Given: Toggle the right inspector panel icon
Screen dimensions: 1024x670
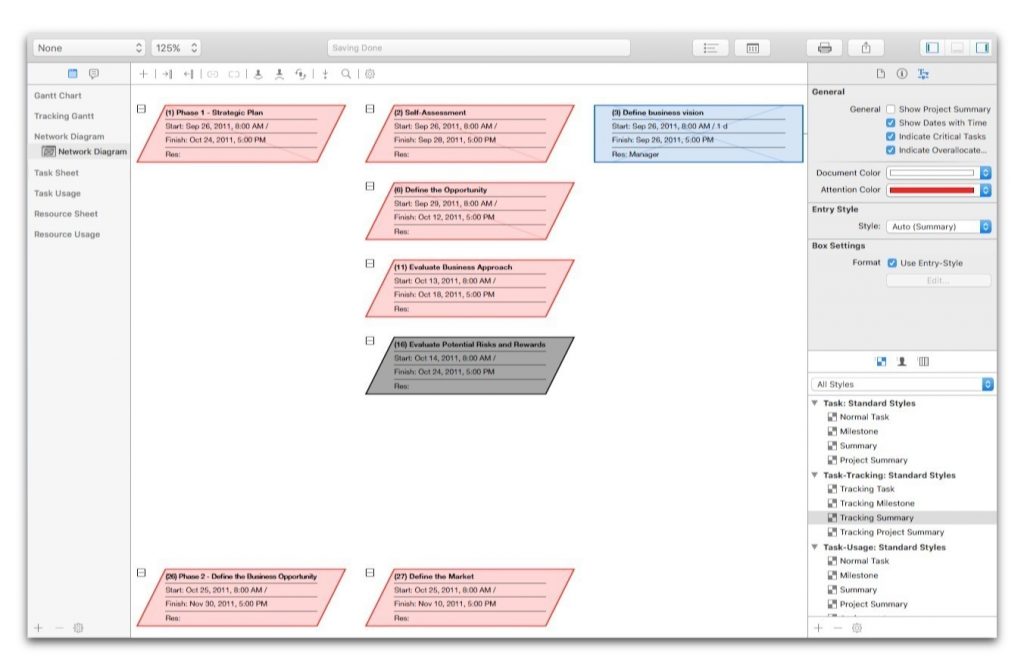Looking at the screenshot, I should pos(982,48).
